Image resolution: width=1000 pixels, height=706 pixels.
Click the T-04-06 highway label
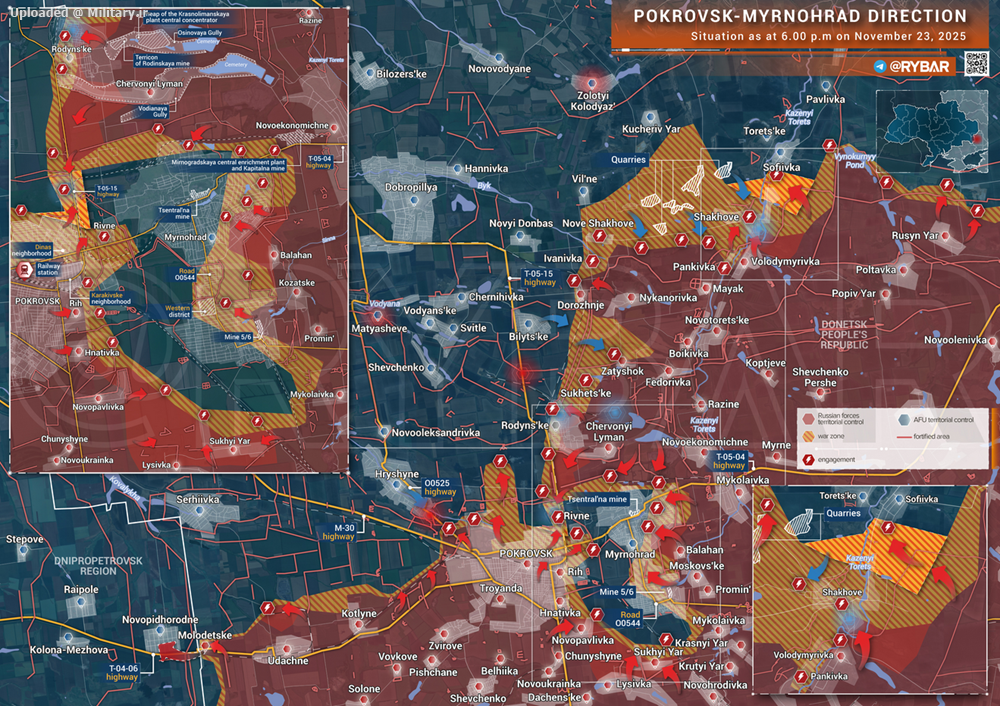tap(123, 672)
